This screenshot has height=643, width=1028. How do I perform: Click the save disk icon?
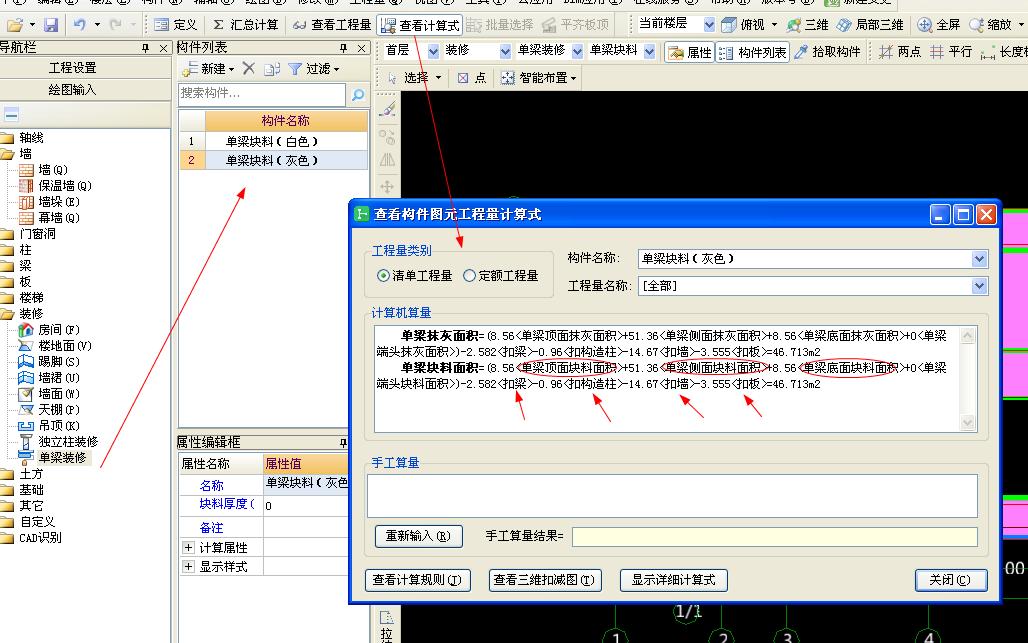[x=50, y=25]
